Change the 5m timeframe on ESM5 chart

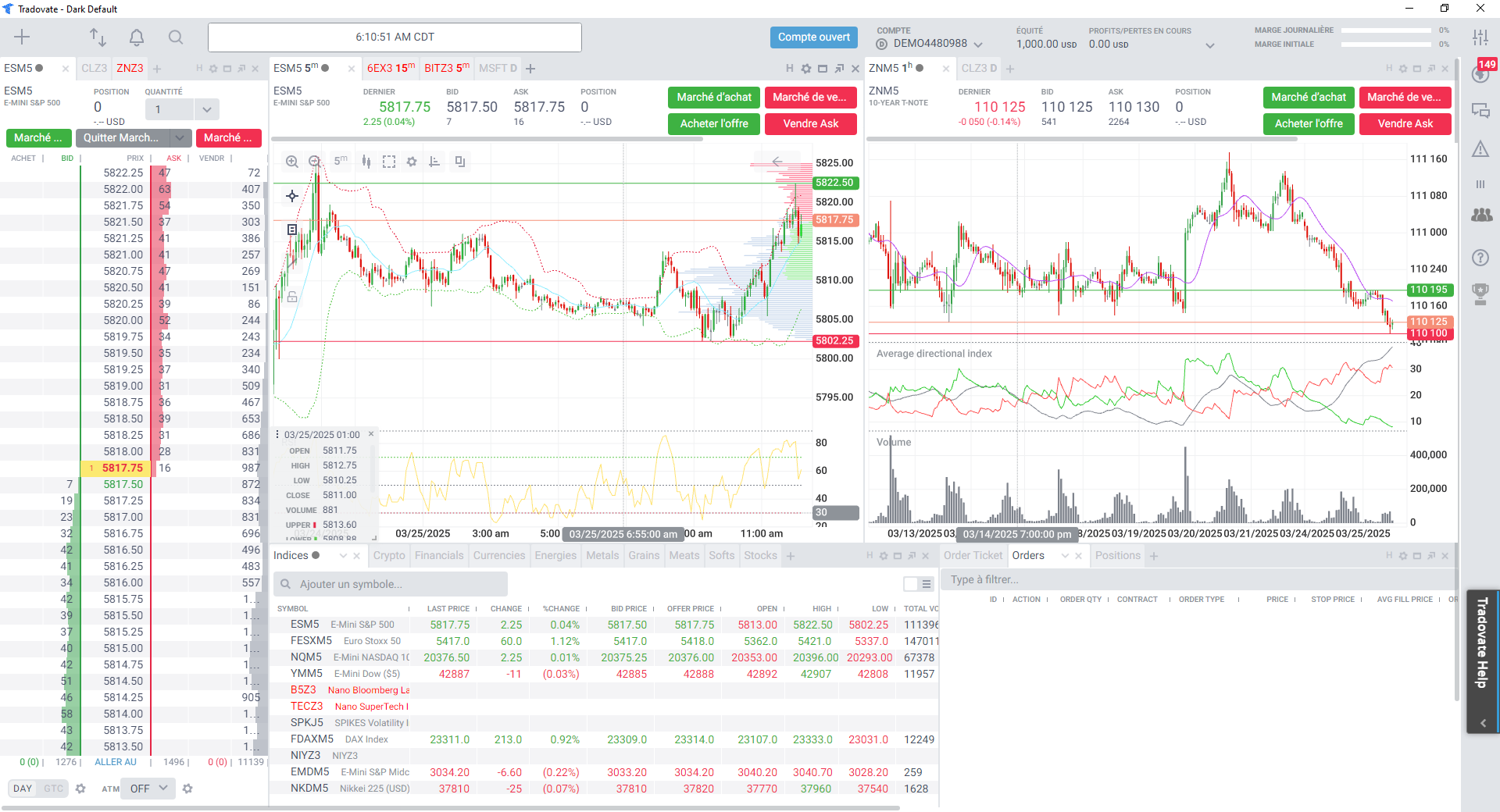(x=341, y=162)
